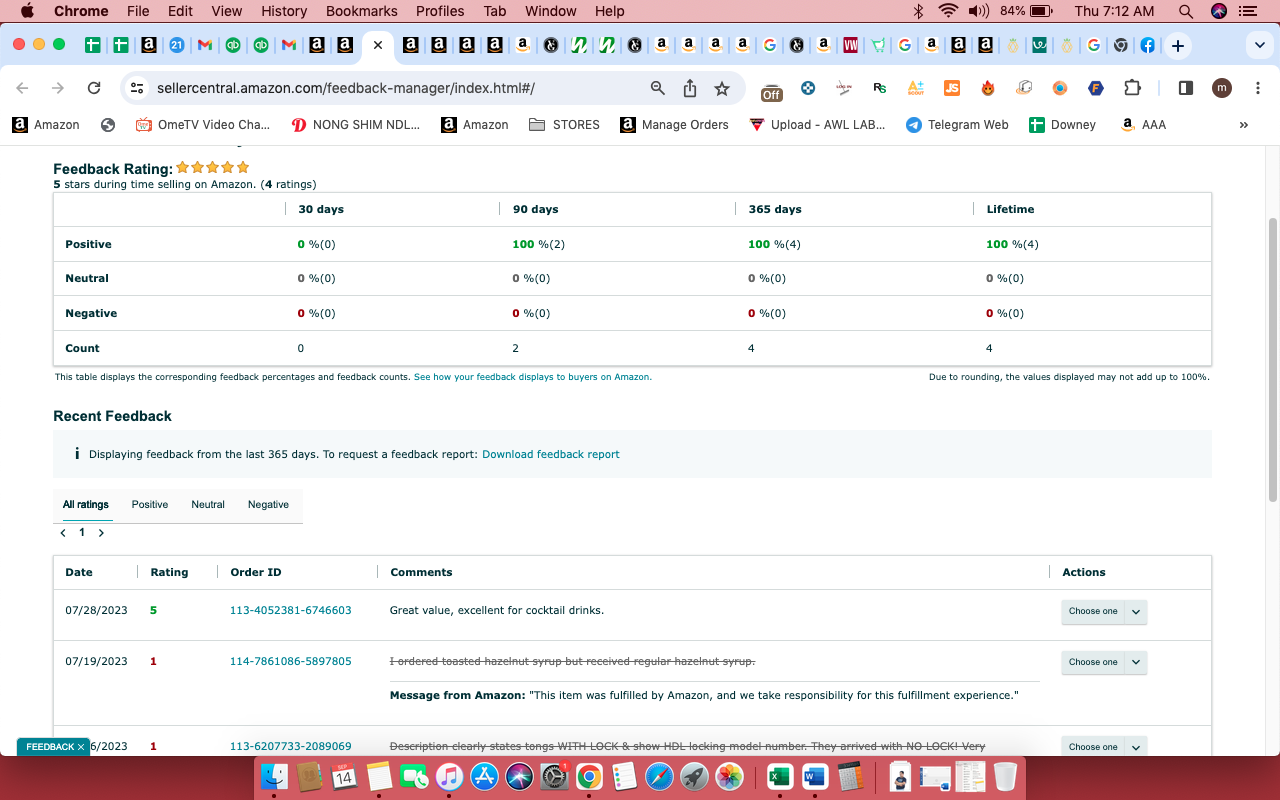Open the Chrome profile avatar 'm'
Image resolution: width=1280 pixels, height=800 pixels.
(1222, 88)
